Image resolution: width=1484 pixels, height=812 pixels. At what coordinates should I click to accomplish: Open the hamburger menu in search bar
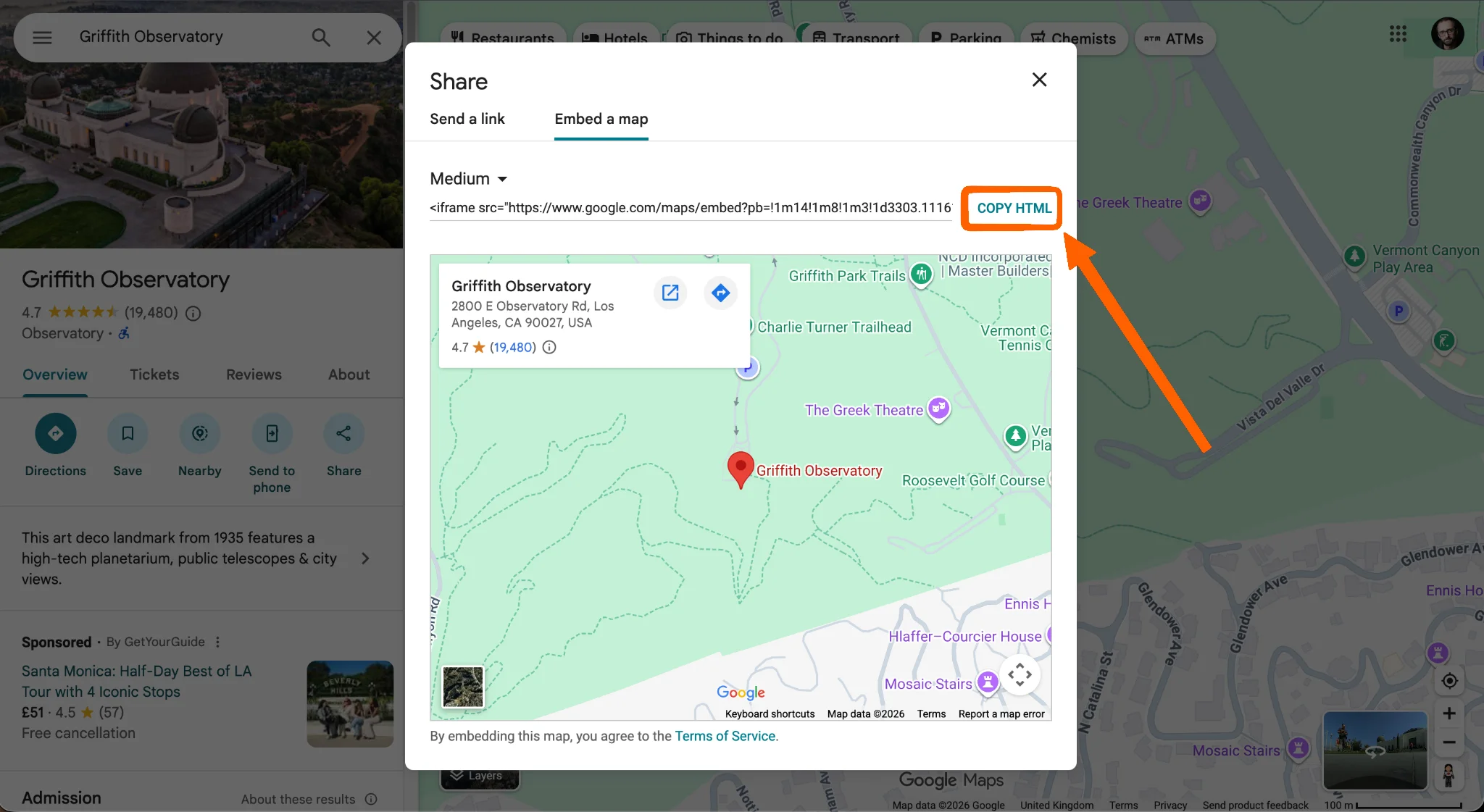tap(42, 37)
